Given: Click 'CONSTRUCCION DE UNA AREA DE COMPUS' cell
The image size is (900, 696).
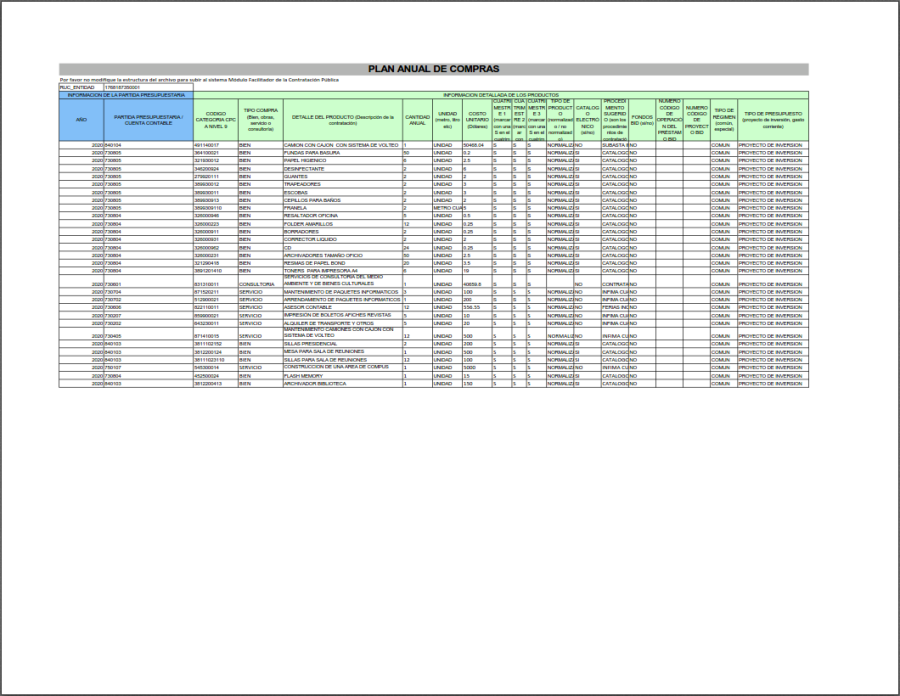Looking at the screenshot, I should 343,367.
